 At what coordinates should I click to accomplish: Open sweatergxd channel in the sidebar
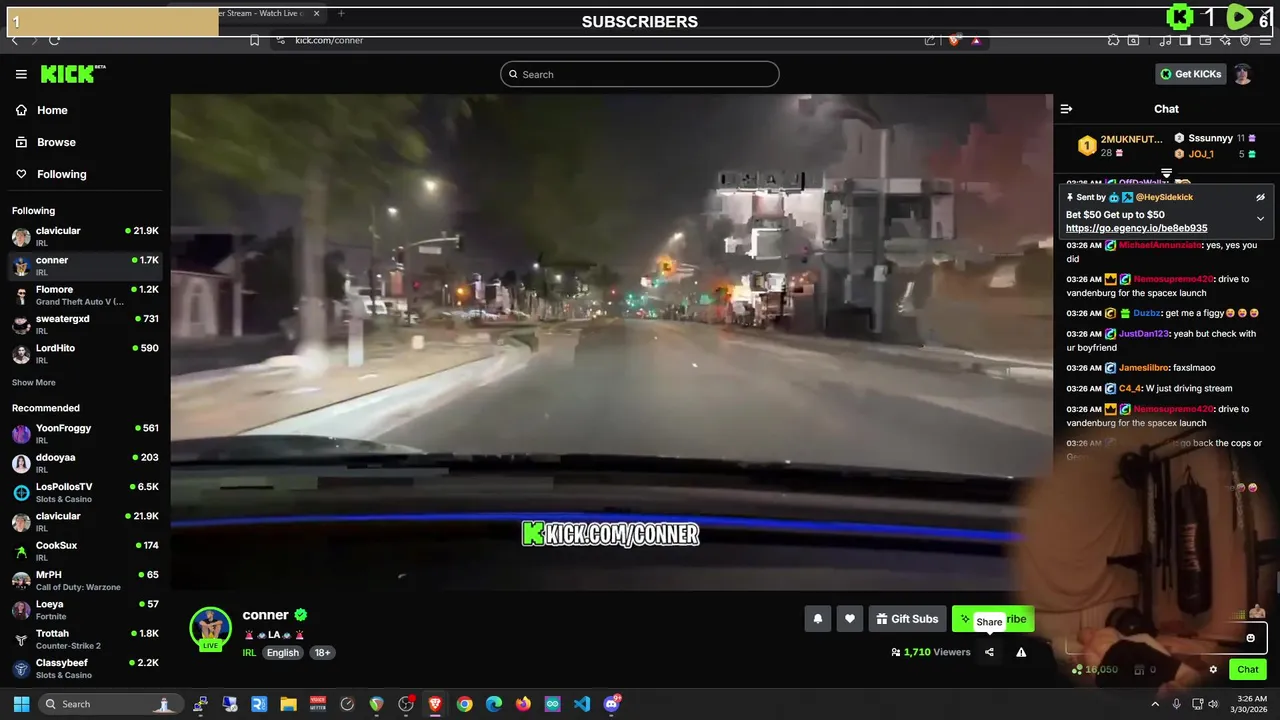[85, 325]
